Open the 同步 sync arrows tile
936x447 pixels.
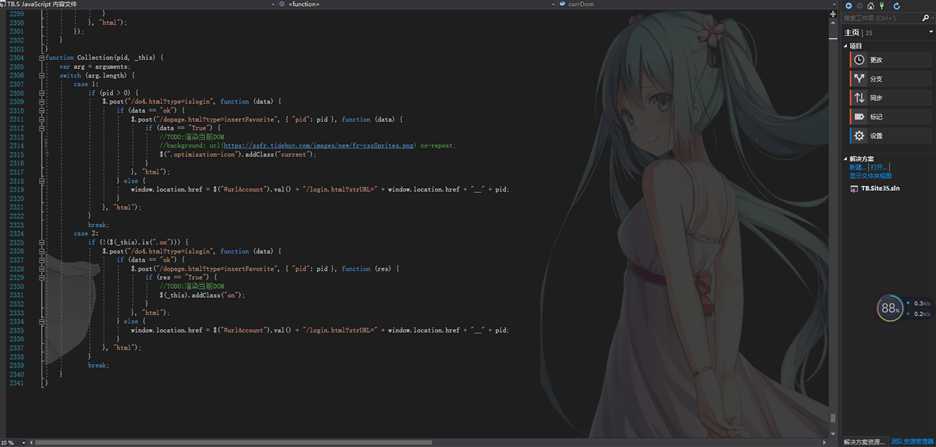(890, 98)
